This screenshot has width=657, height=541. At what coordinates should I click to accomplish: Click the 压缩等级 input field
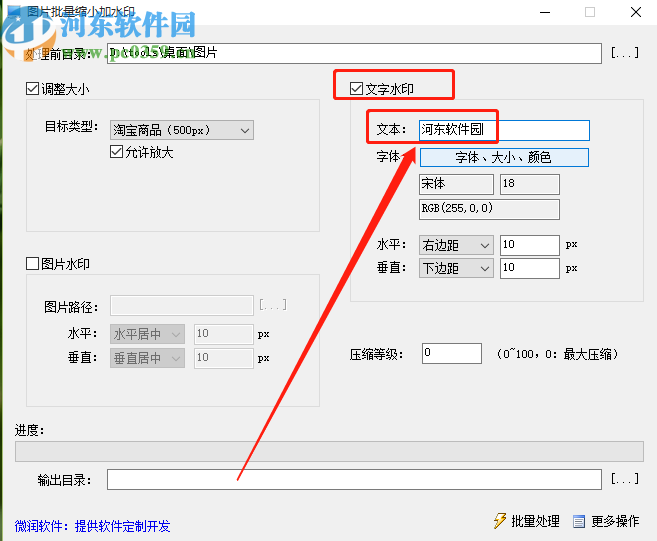[452, 353]
